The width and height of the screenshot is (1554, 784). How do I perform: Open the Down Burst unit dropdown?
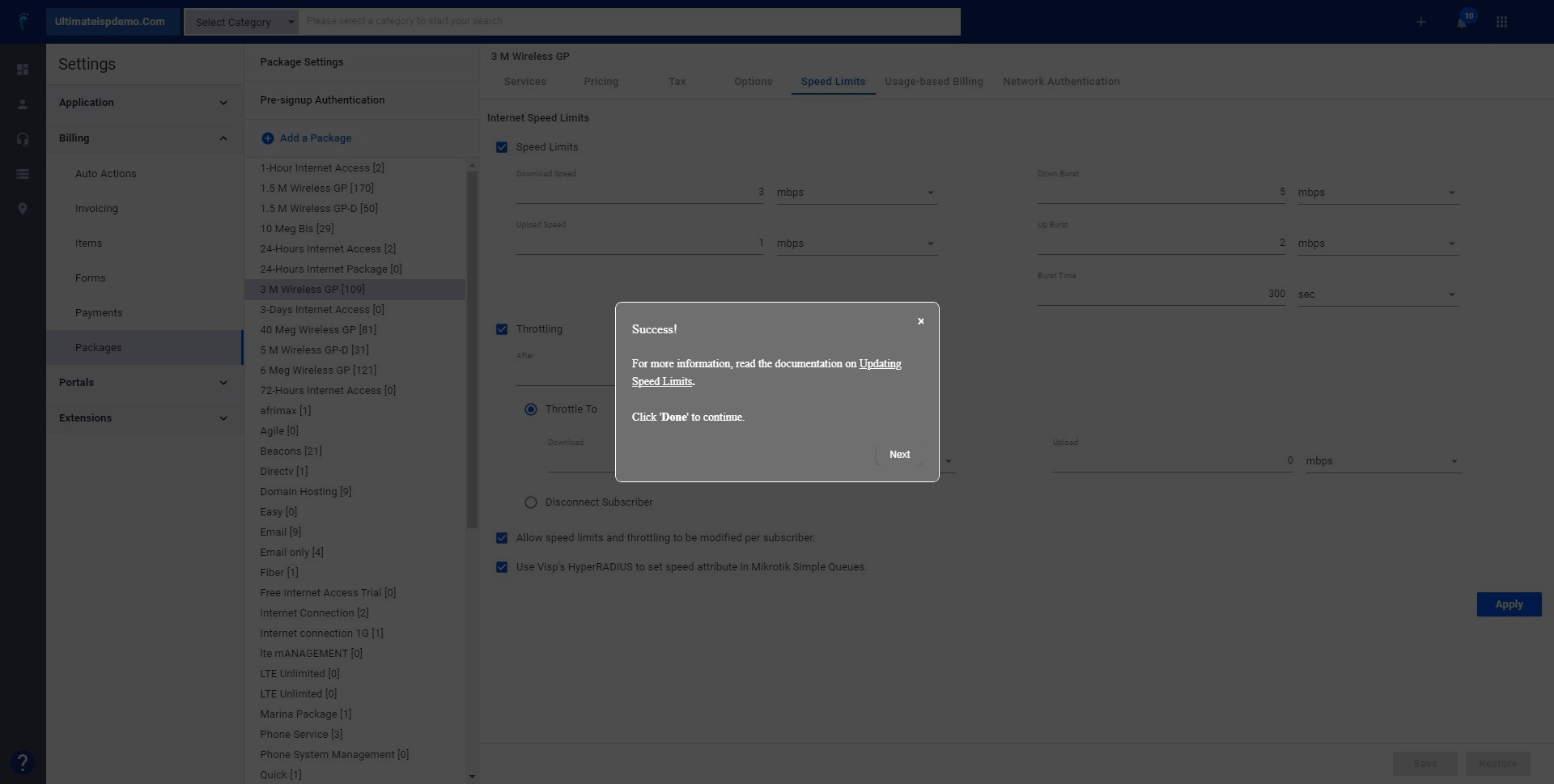(1378, 193)
